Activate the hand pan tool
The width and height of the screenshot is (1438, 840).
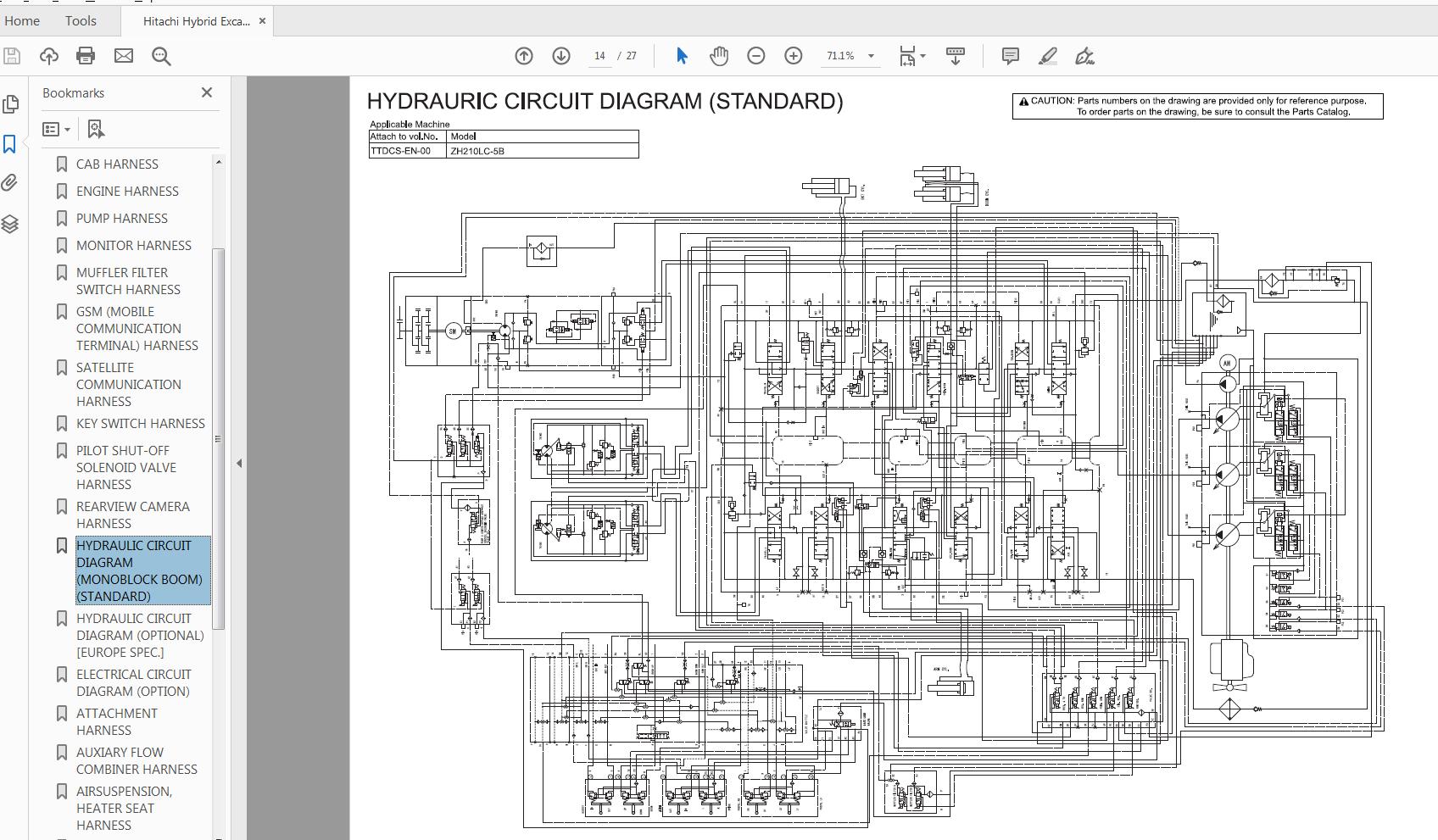719,56
